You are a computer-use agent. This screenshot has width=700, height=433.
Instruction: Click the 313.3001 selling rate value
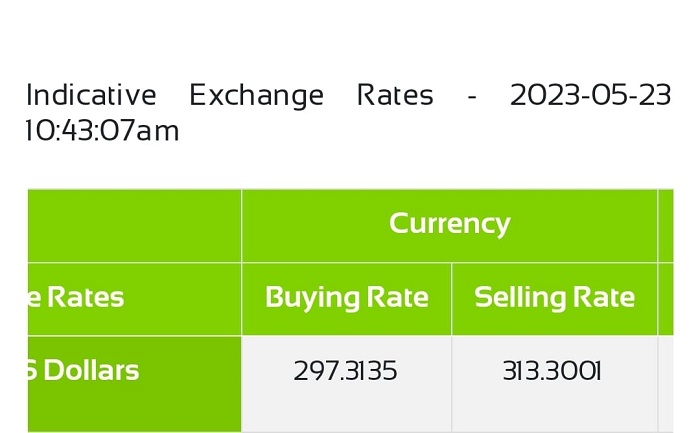(x=552, y=371)
